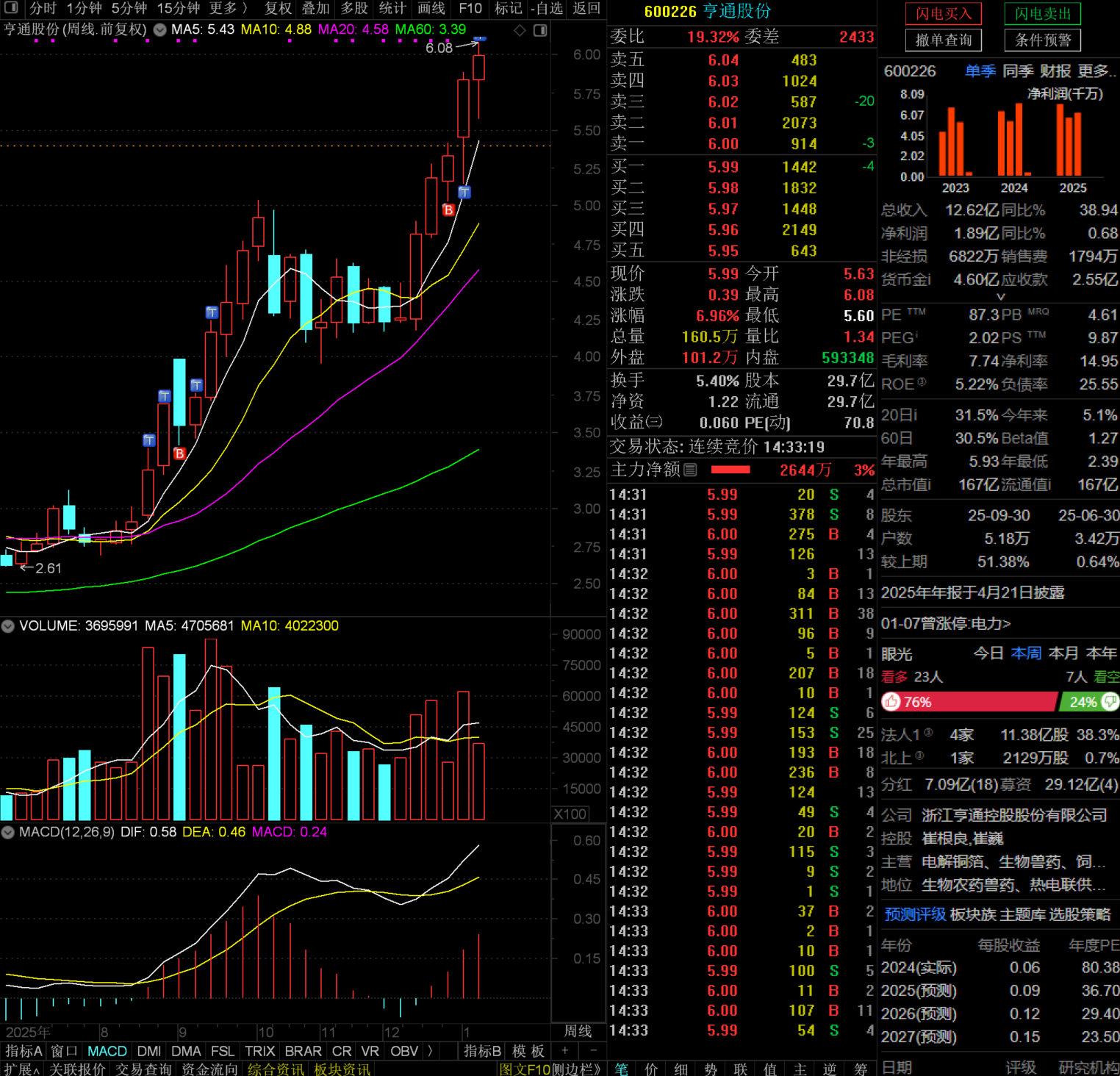Select the TRIX indicator
The width and height of the screenshot is (1120, 1076).
tap(260, 1051)
